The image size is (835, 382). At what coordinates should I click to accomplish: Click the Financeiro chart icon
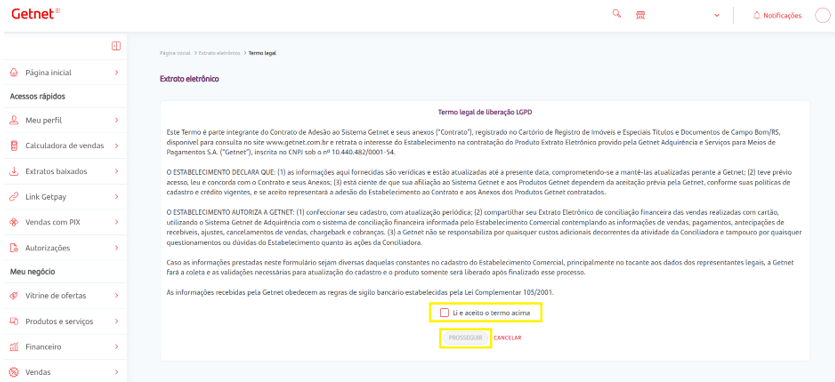click(x=14, y=347)
